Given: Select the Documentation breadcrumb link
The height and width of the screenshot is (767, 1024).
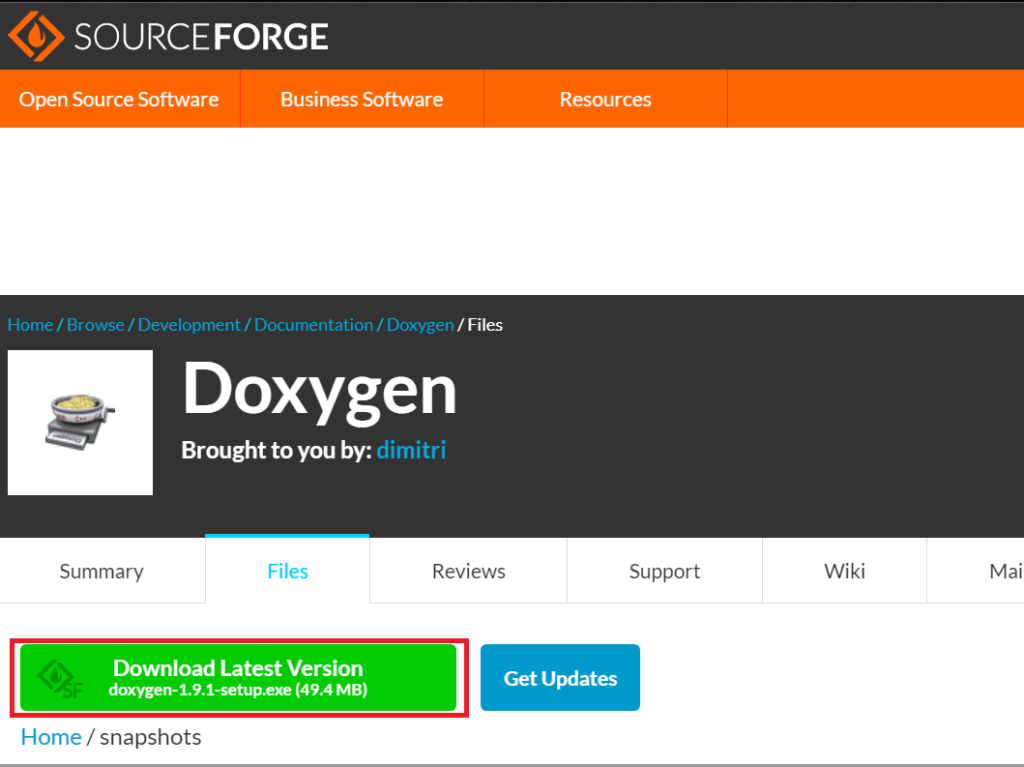Looking at the screenshot, I should (313, 325).
